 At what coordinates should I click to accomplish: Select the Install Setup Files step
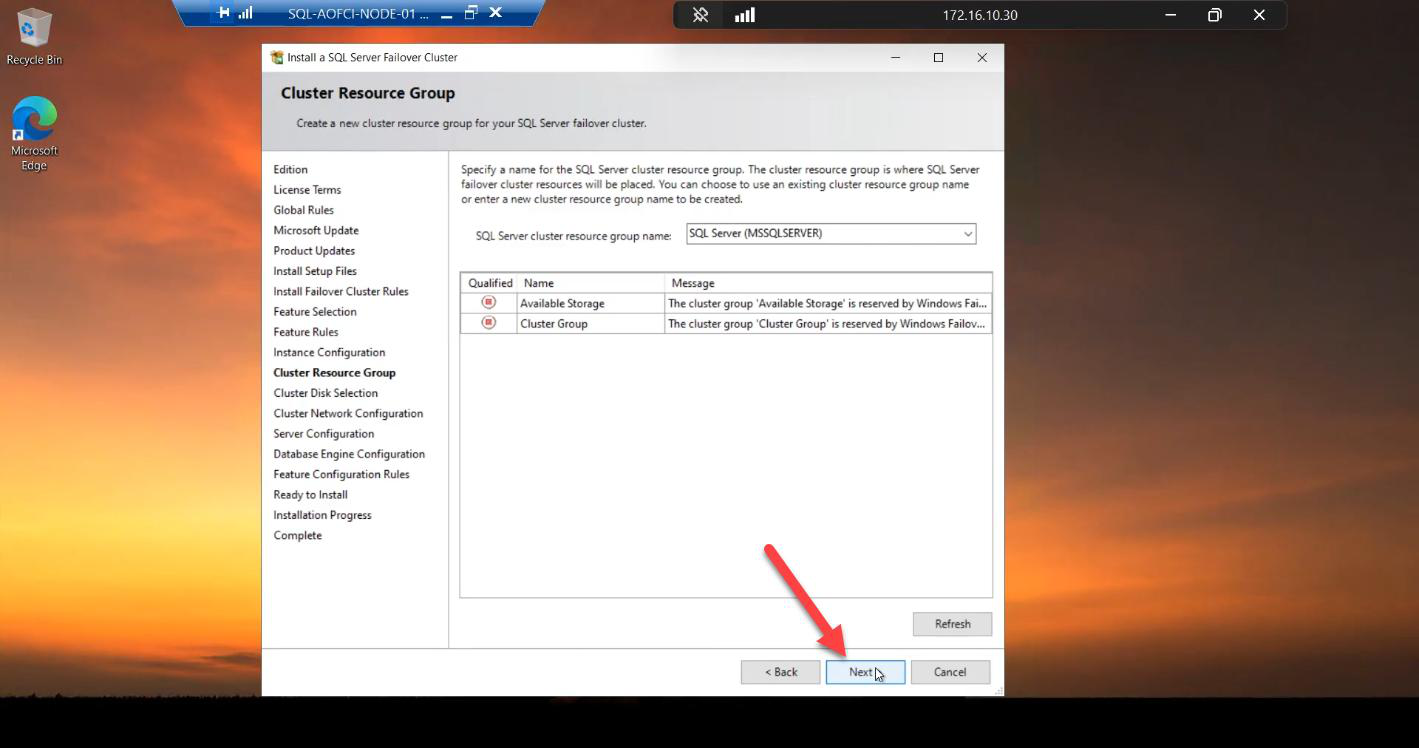(315, 271)
